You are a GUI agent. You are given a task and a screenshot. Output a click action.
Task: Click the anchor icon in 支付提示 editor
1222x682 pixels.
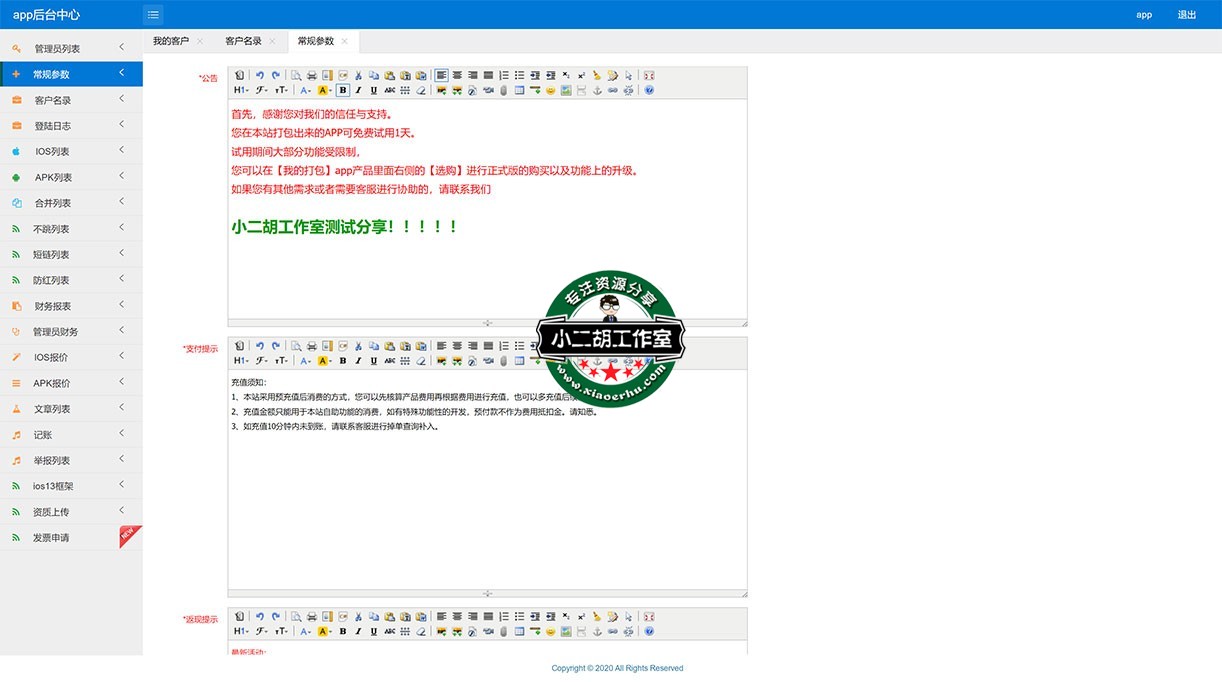[x=597, y=360]
